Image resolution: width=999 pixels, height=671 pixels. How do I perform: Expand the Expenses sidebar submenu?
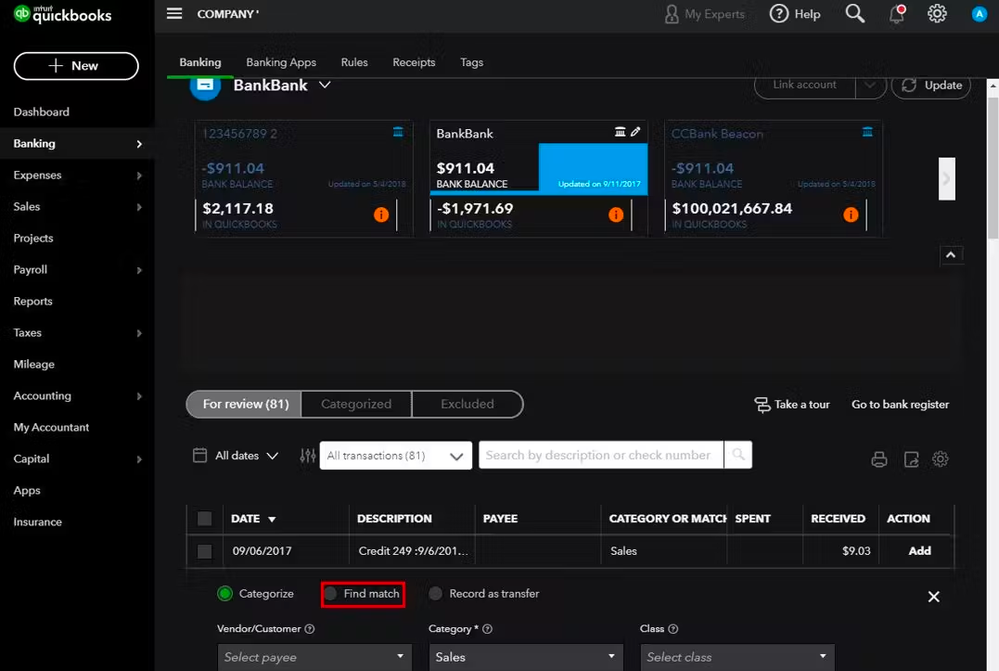click(140, 175)
